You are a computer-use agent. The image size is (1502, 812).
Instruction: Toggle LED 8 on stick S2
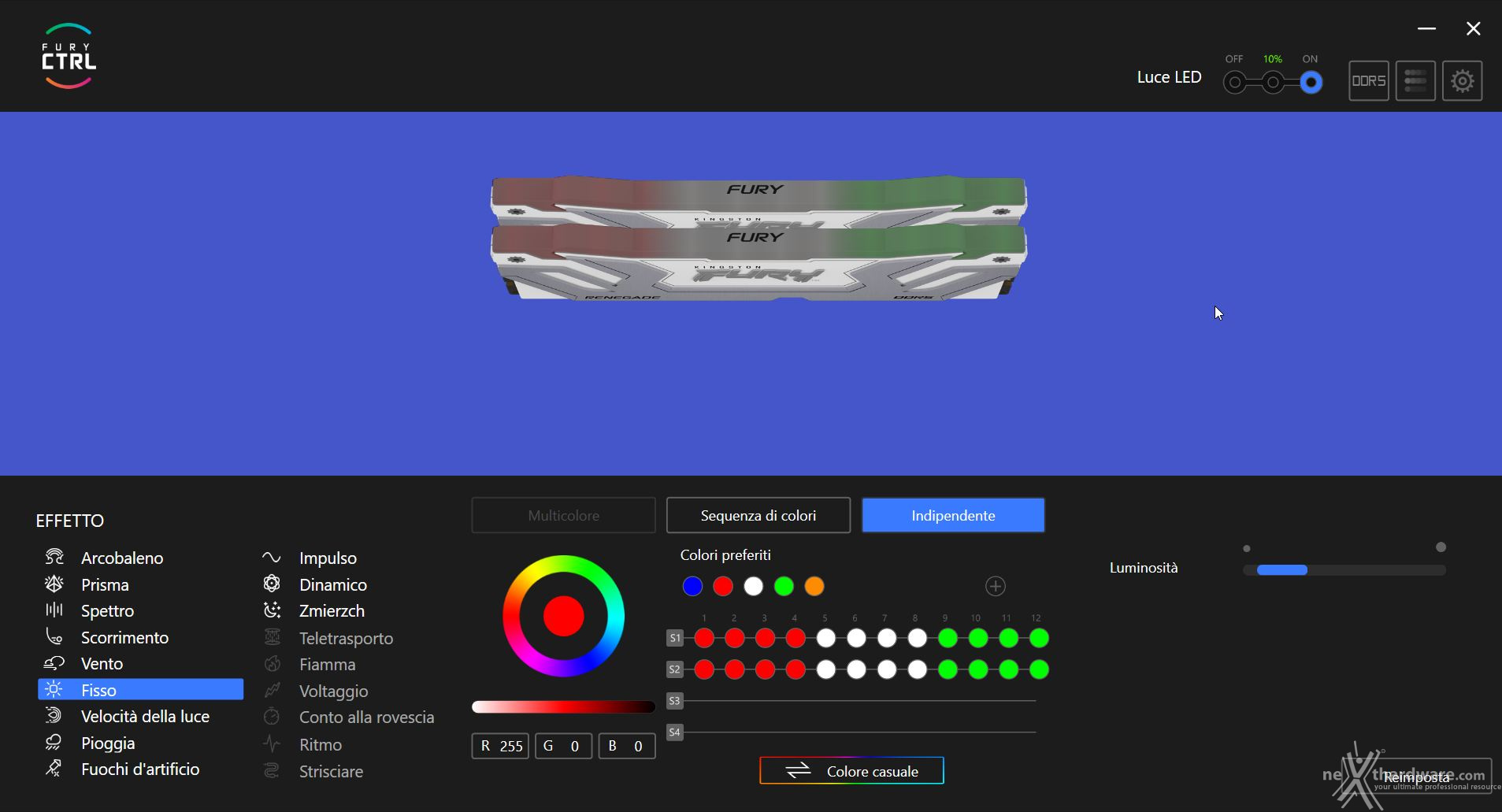(917, 669)
